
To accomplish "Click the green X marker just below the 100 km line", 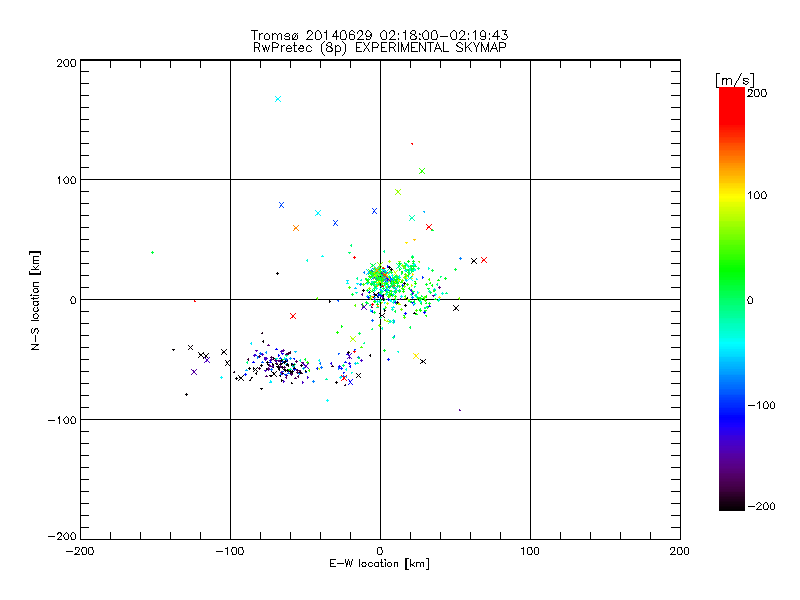I will point(398,192).
